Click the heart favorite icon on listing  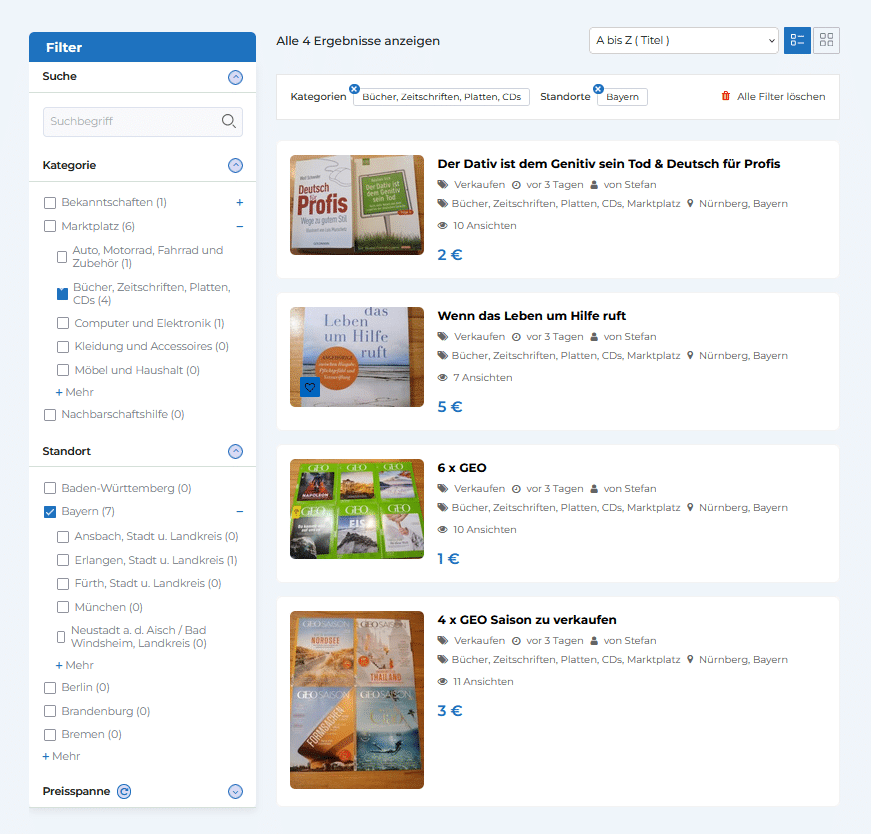310,388
